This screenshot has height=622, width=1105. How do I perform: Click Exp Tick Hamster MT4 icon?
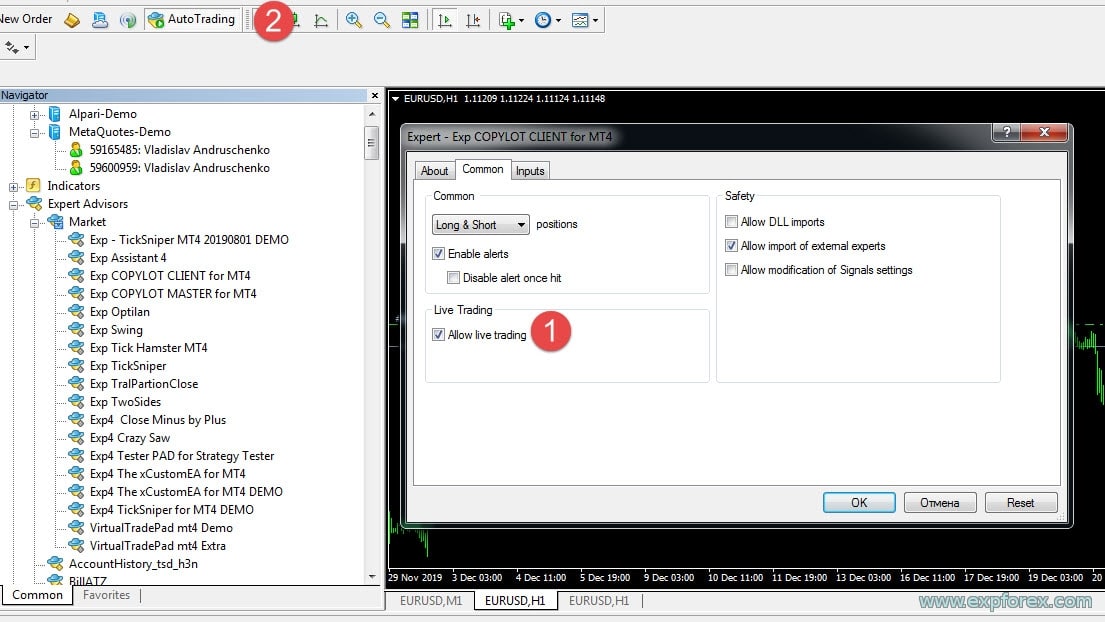tap(76, 347)
